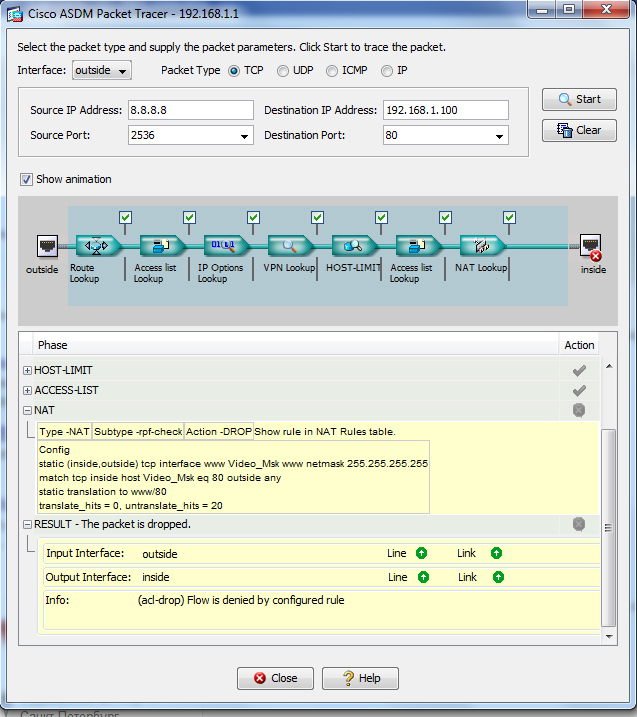Click in the Source IP Address field
This screenshot has height=717, width=637.
(191, 110)
